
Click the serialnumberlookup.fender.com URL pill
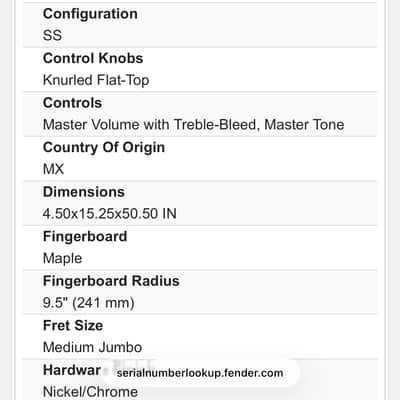(200, 373)
